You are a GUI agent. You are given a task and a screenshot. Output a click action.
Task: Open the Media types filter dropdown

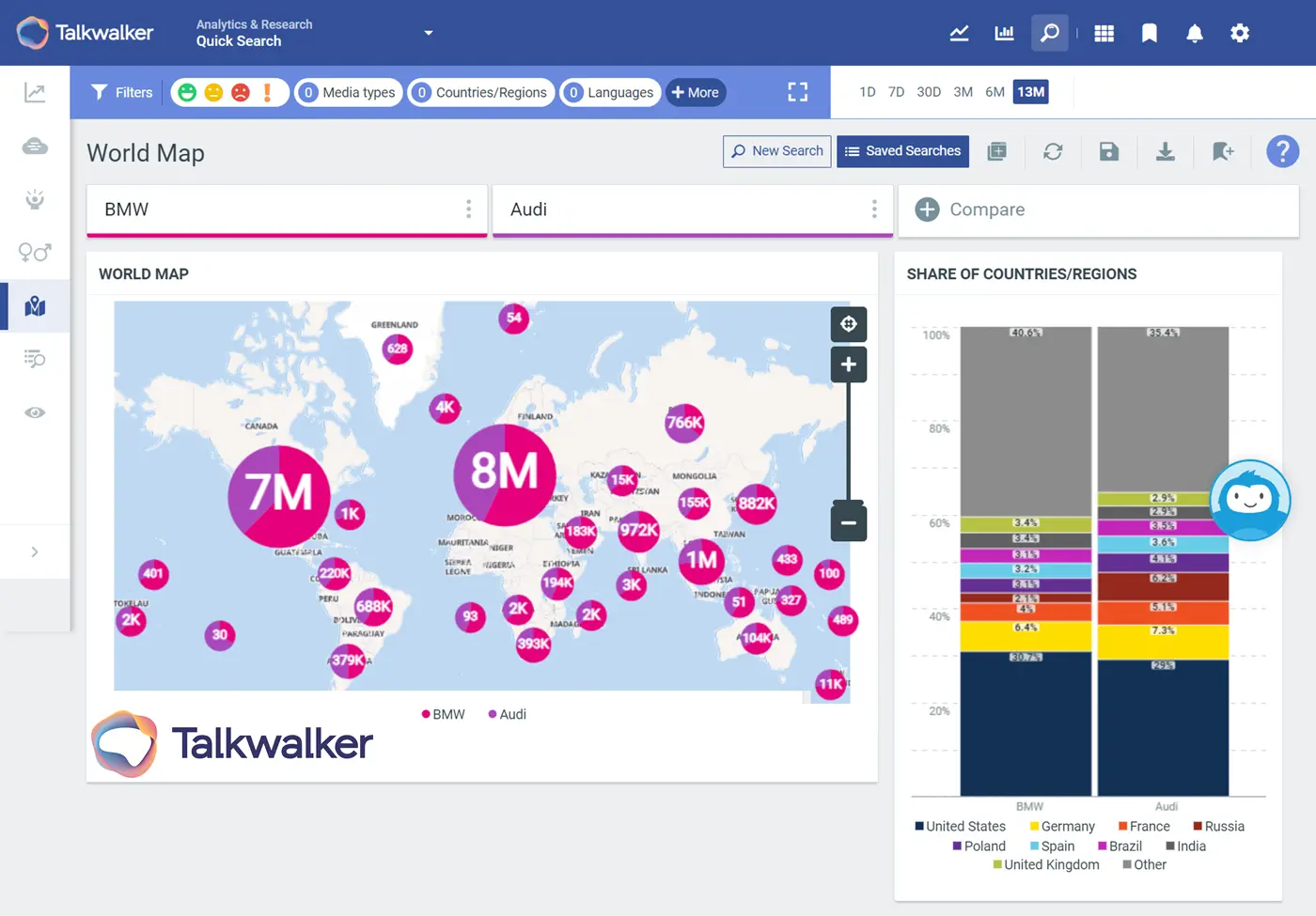[349, 92]
